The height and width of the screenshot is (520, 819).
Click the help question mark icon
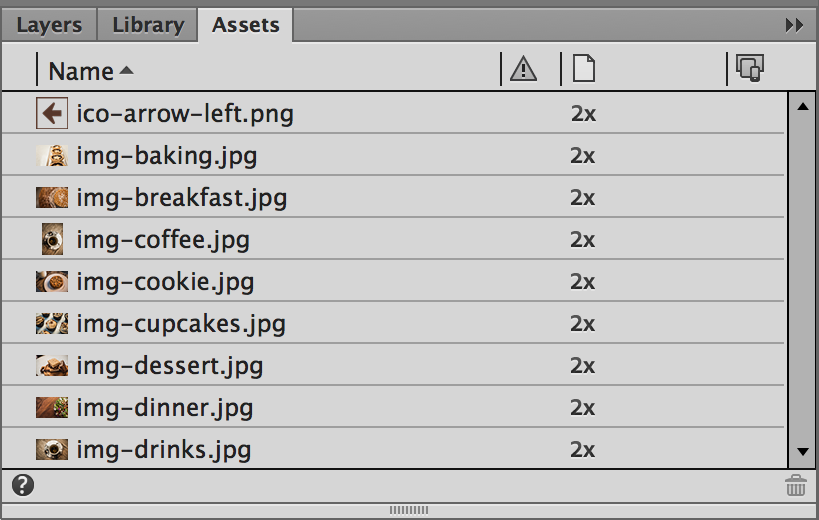click(x=23, y=486)
